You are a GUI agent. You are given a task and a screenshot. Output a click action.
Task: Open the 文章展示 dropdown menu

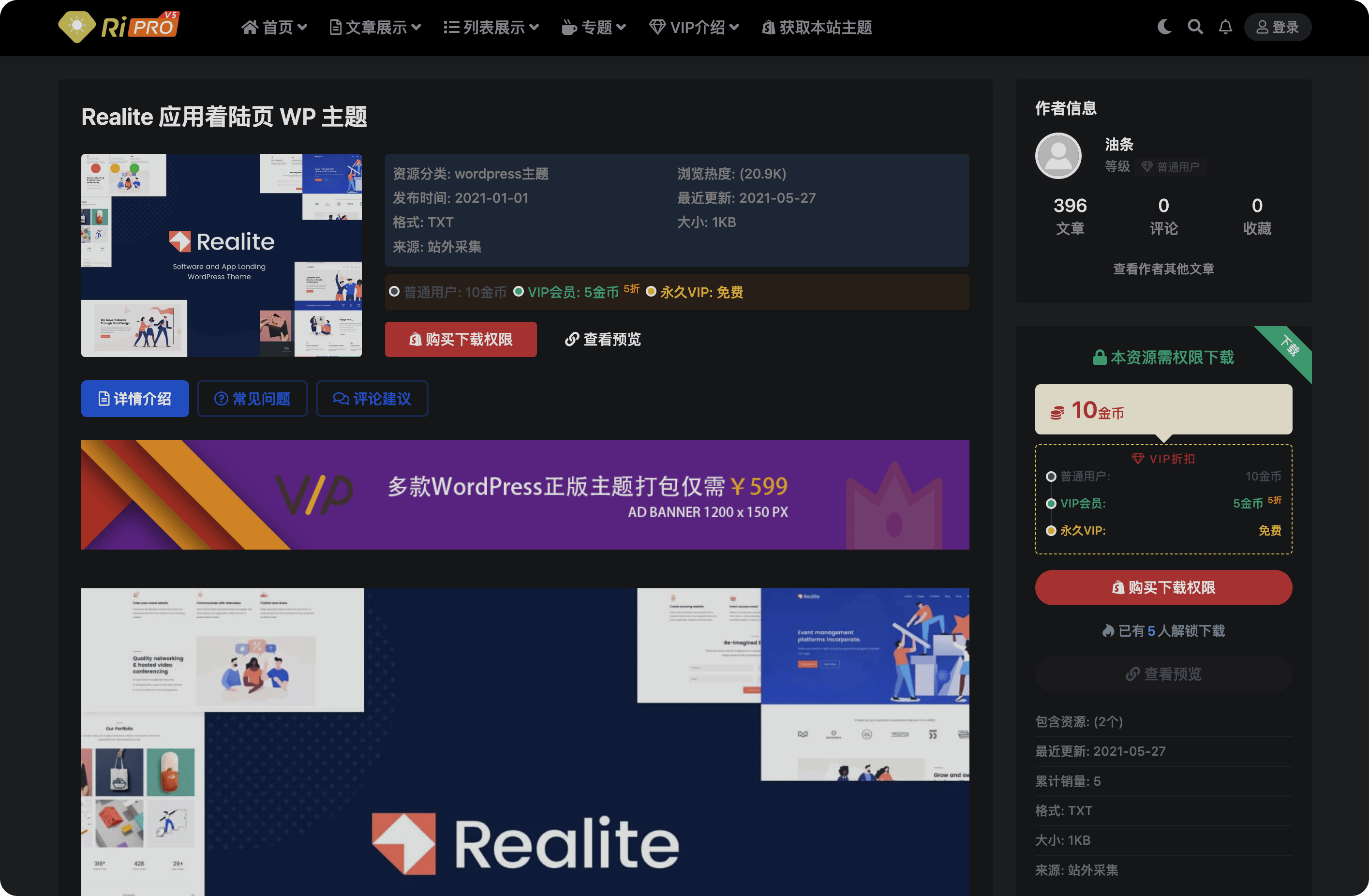point(375,27)
